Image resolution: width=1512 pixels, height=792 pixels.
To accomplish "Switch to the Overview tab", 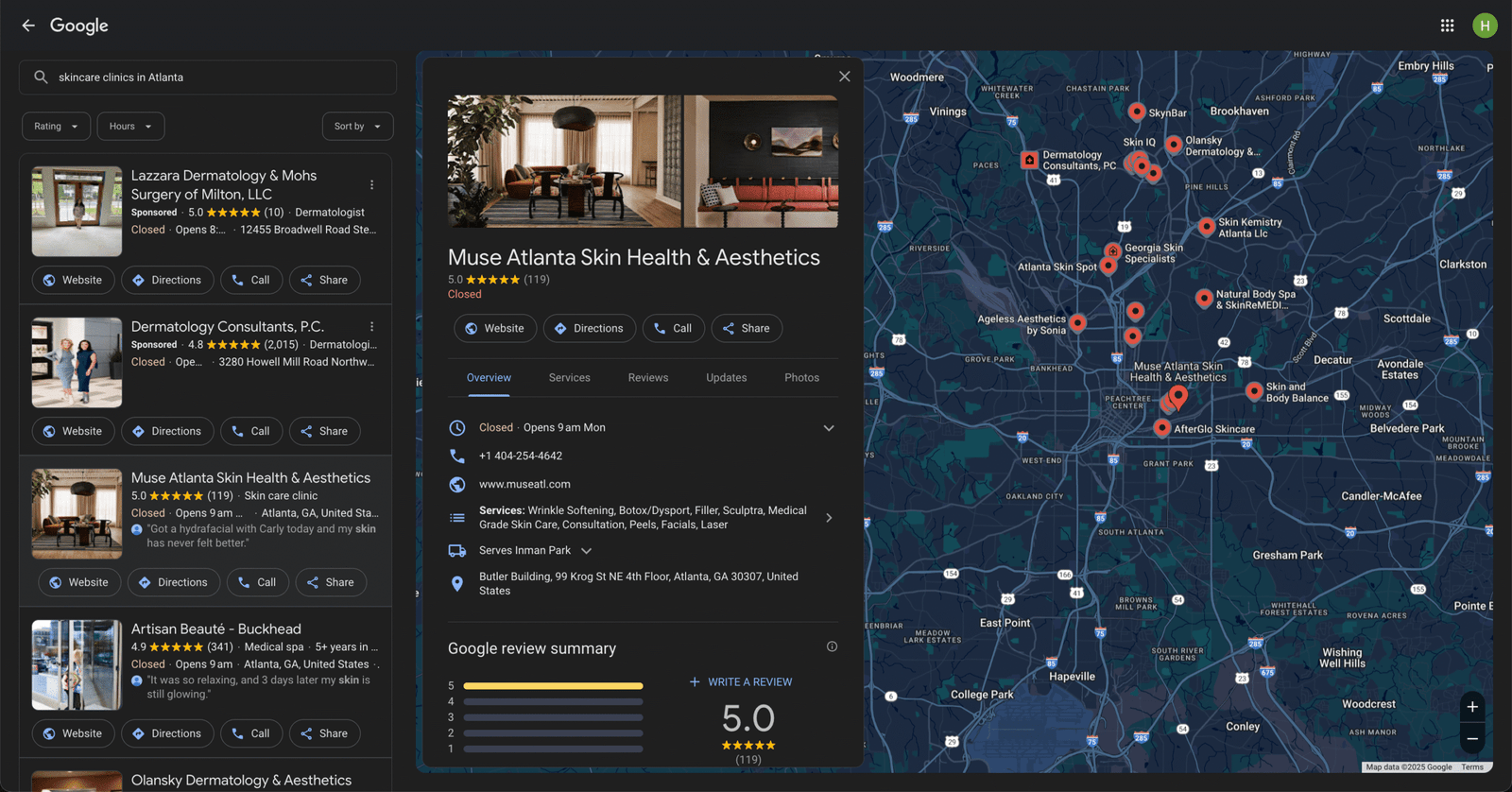I will click(489, 378).
